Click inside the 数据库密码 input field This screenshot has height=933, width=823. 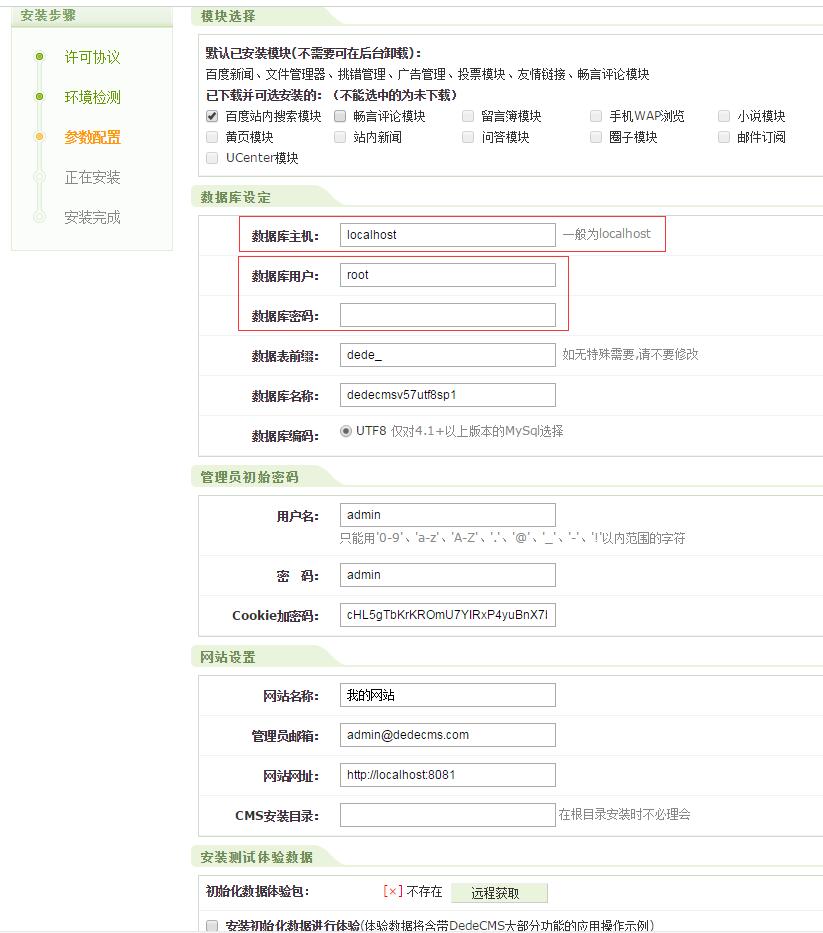point(447,314)
